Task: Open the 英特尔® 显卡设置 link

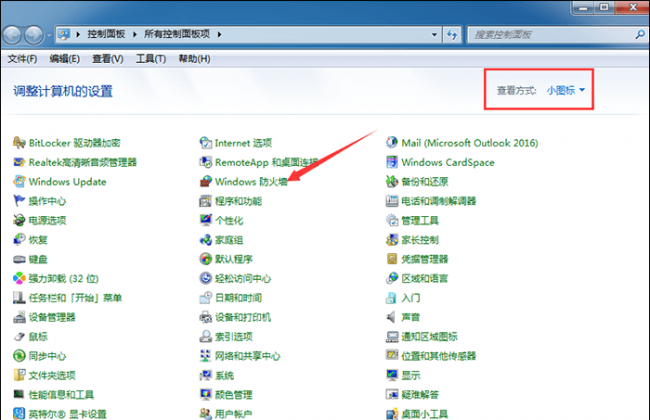Action: tap(67, 414)
